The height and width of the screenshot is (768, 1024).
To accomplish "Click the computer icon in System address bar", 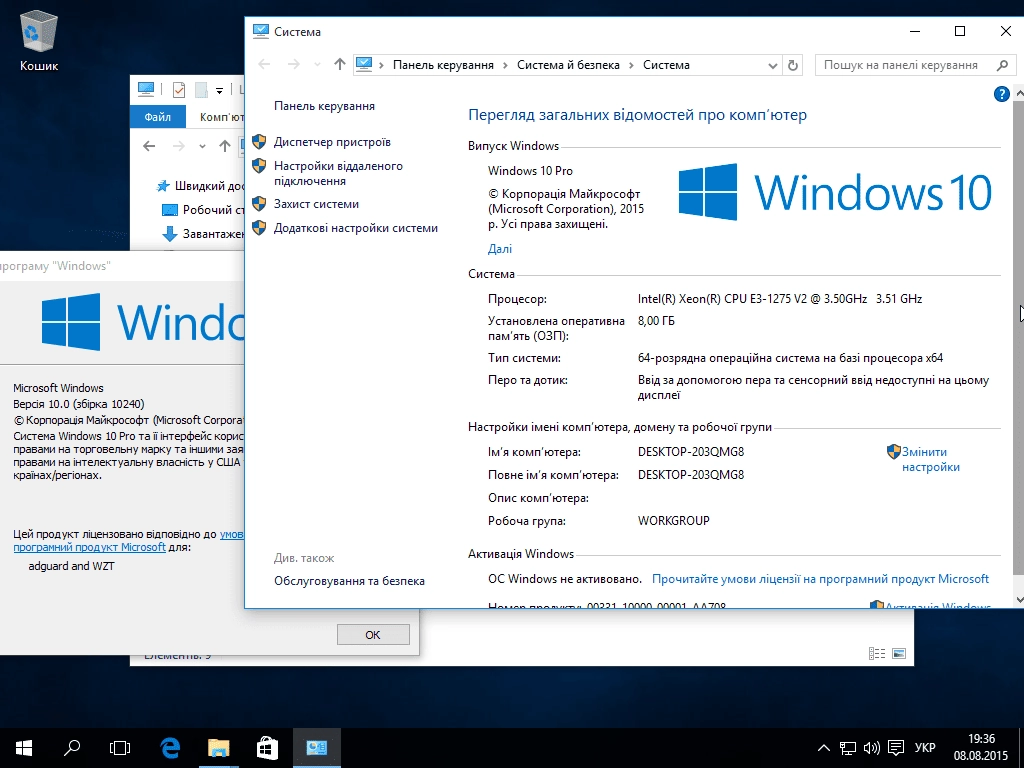I will [x=364, y=65].
